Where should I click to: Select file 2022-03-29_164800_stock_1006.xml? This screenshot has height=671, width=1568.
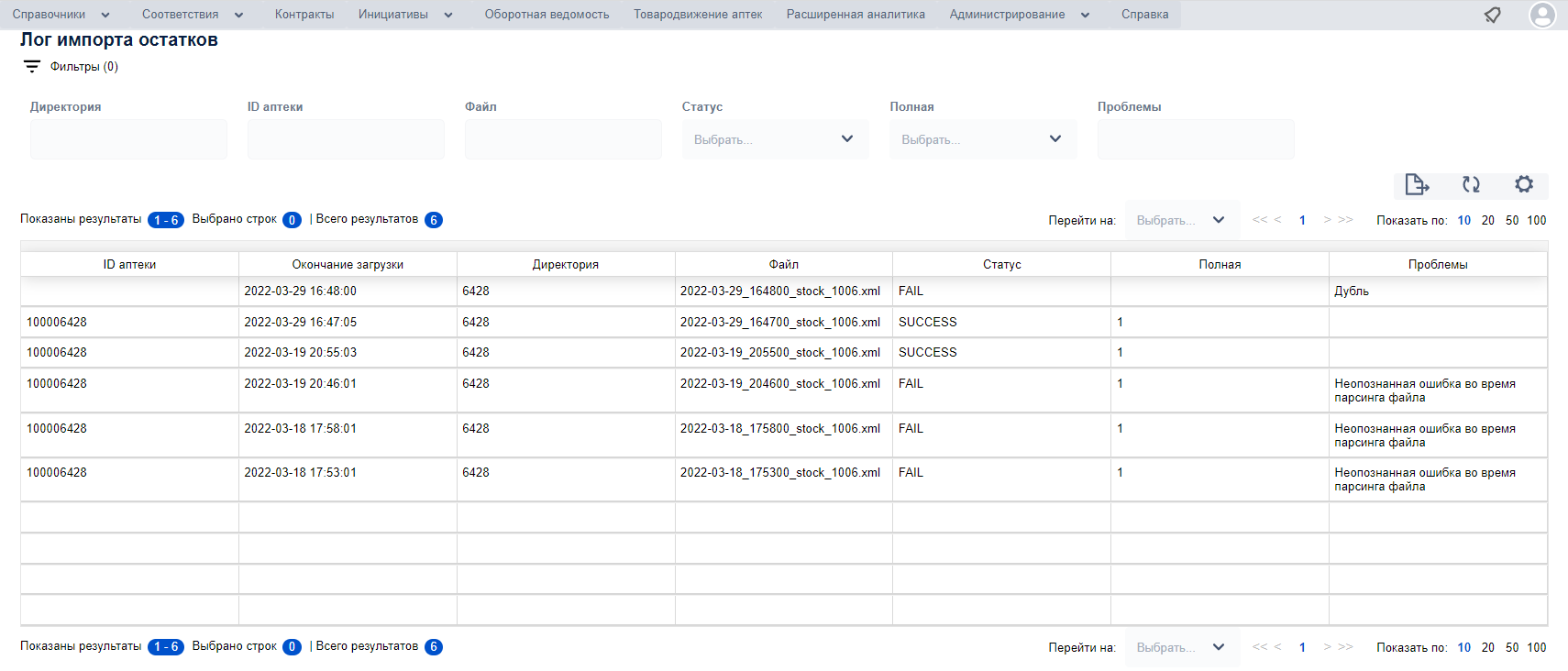[780, 291]
